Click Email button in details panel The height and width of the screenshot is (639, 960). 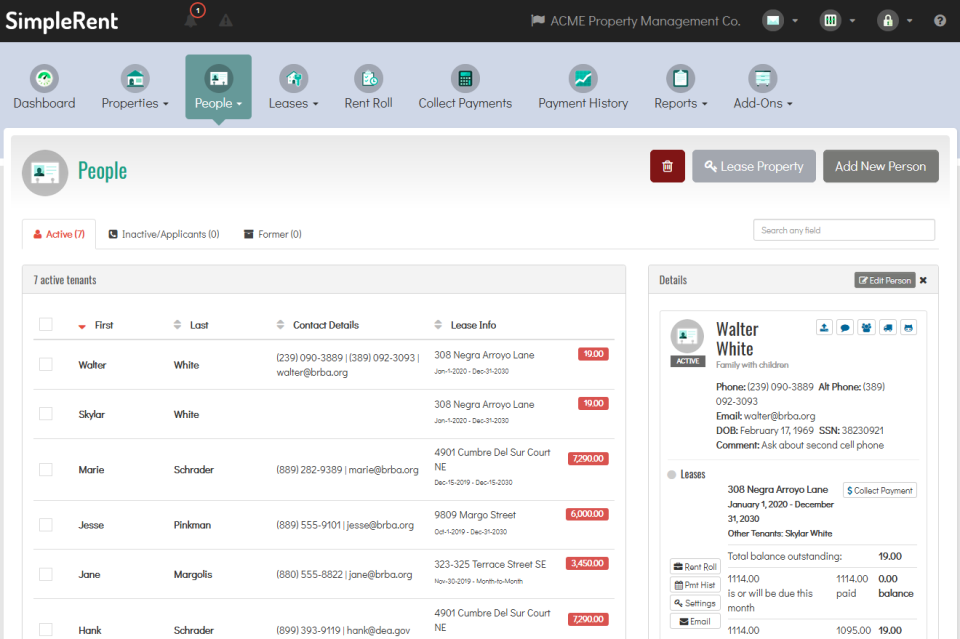pyautogui.click(x=695, y=621)
